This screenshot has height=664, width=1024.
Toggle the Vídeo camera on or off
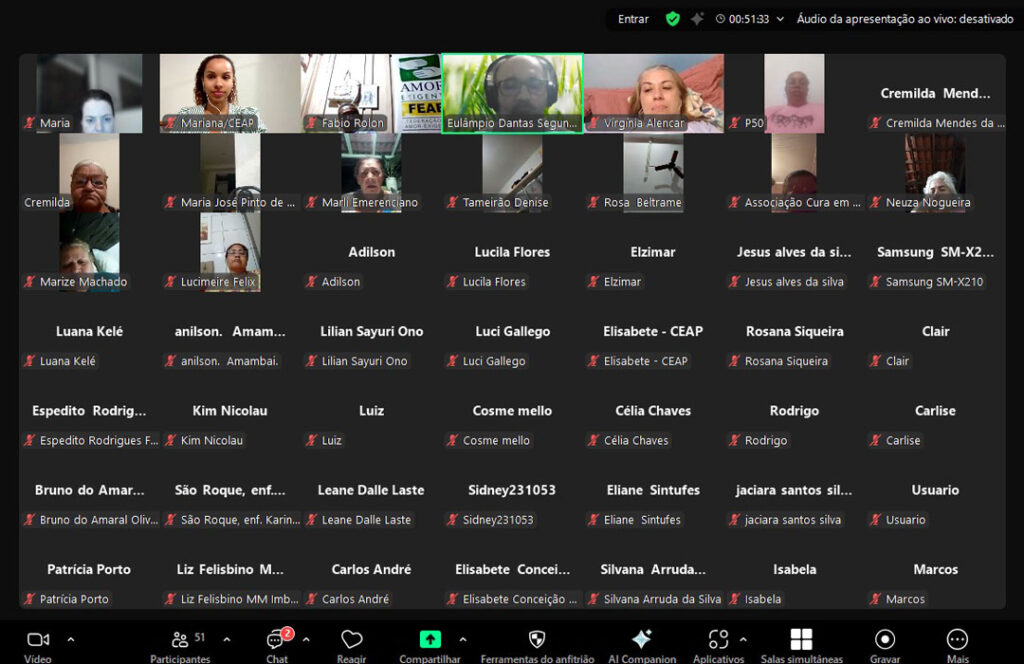[38, 641]
